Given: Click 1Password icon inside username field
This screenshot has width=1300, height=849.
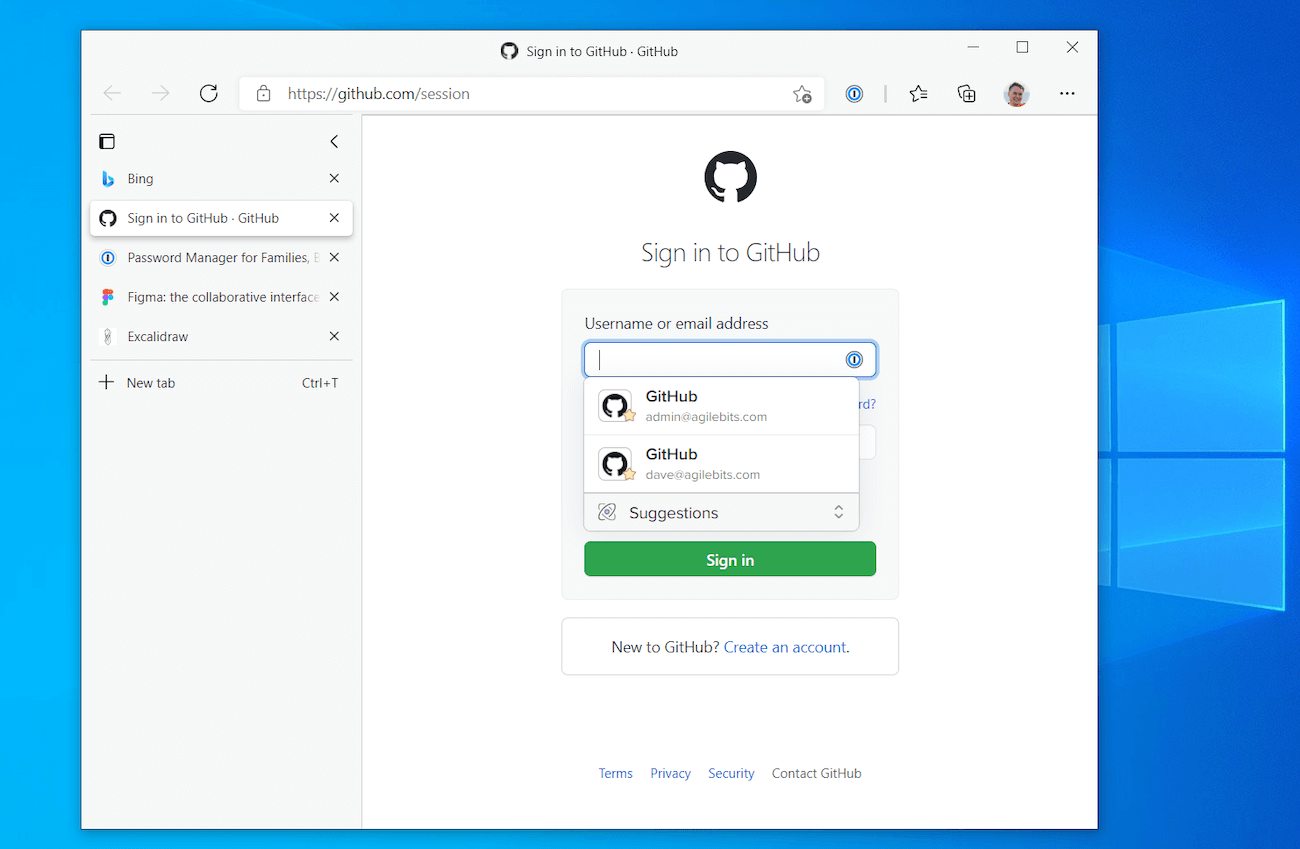Looking at the screenshot, I should 854,360.
